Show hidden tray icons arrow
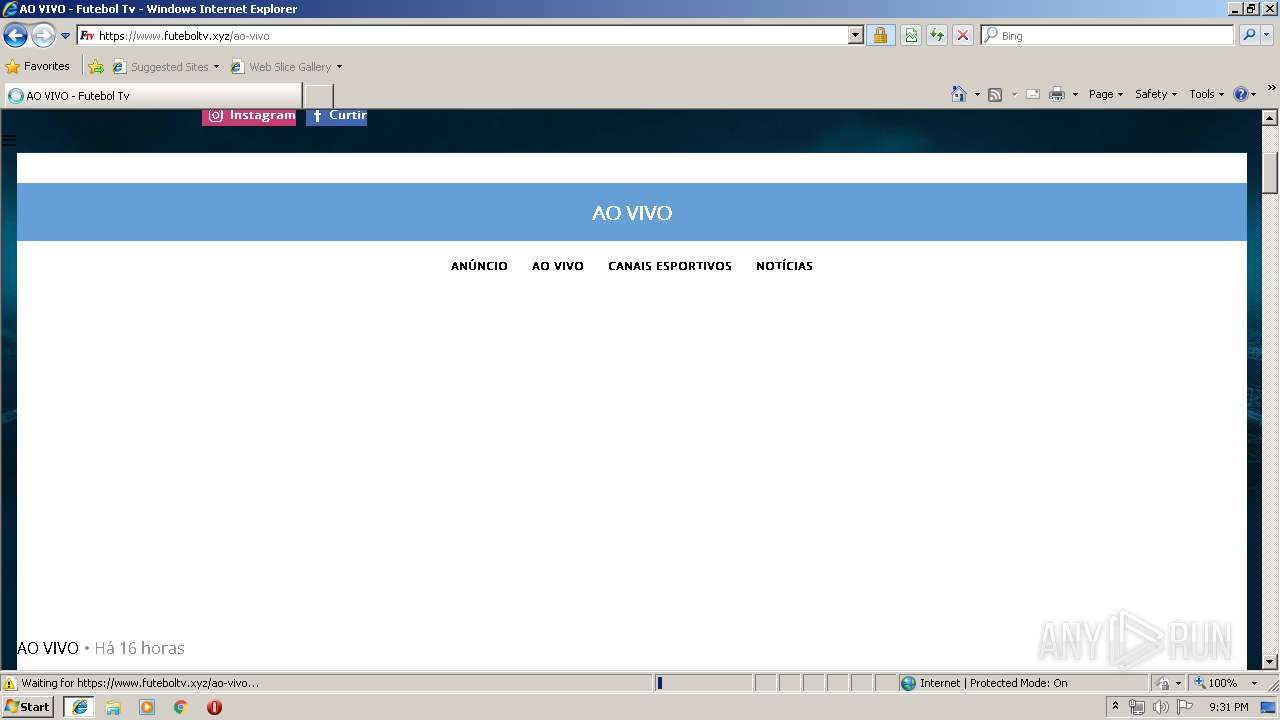1280x720 pixels. point(1116,706)
